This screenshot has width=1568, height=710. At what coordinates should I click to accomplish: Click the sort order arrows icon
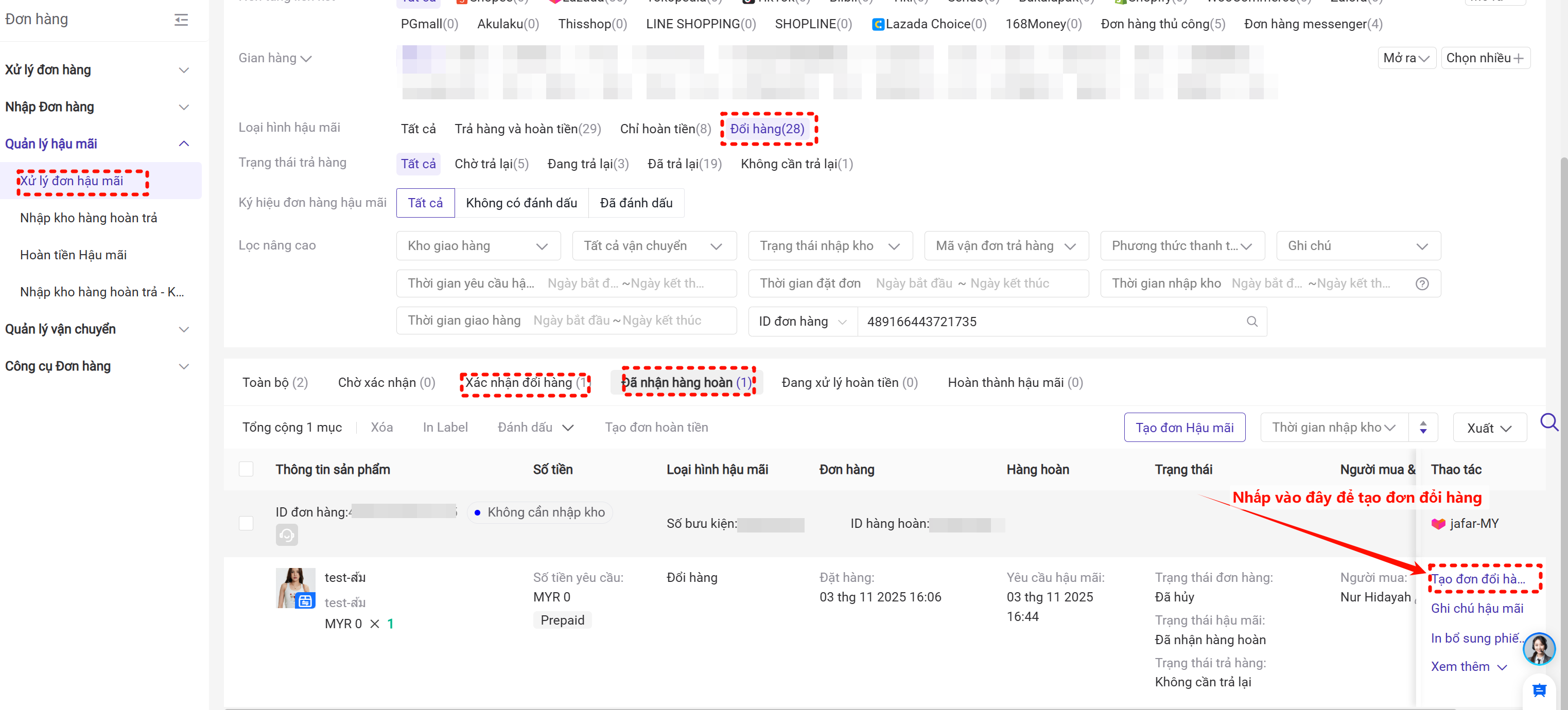[x=1422, y=428]
